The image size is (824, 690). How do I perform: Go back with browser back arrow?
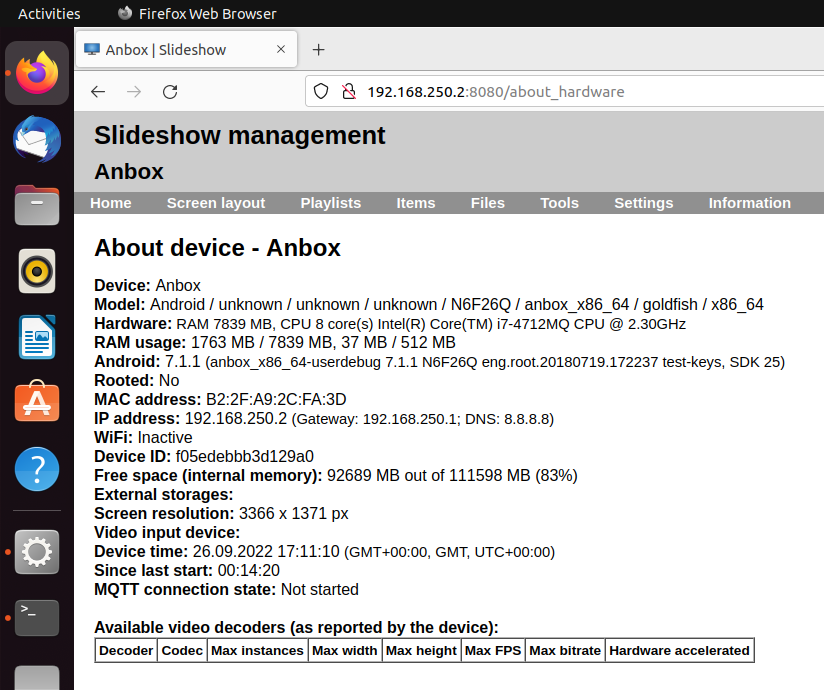point(98,92)
